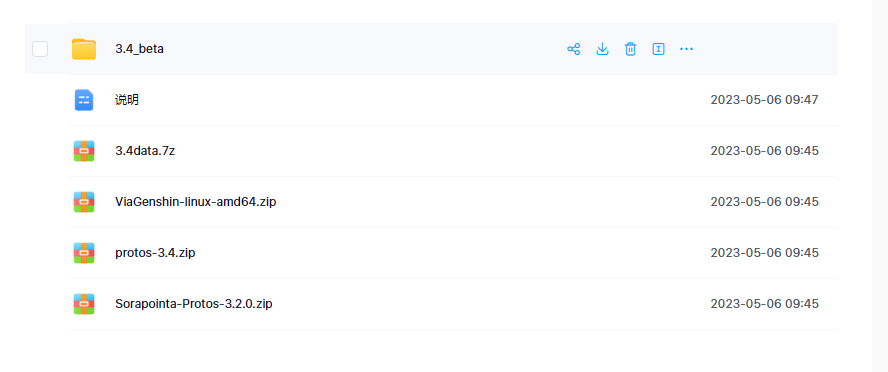Image resolution: width=888 pixels, height=372 pixels.
Task: Click the archive icon of 3.4data.7z
Action: (84, 151)
